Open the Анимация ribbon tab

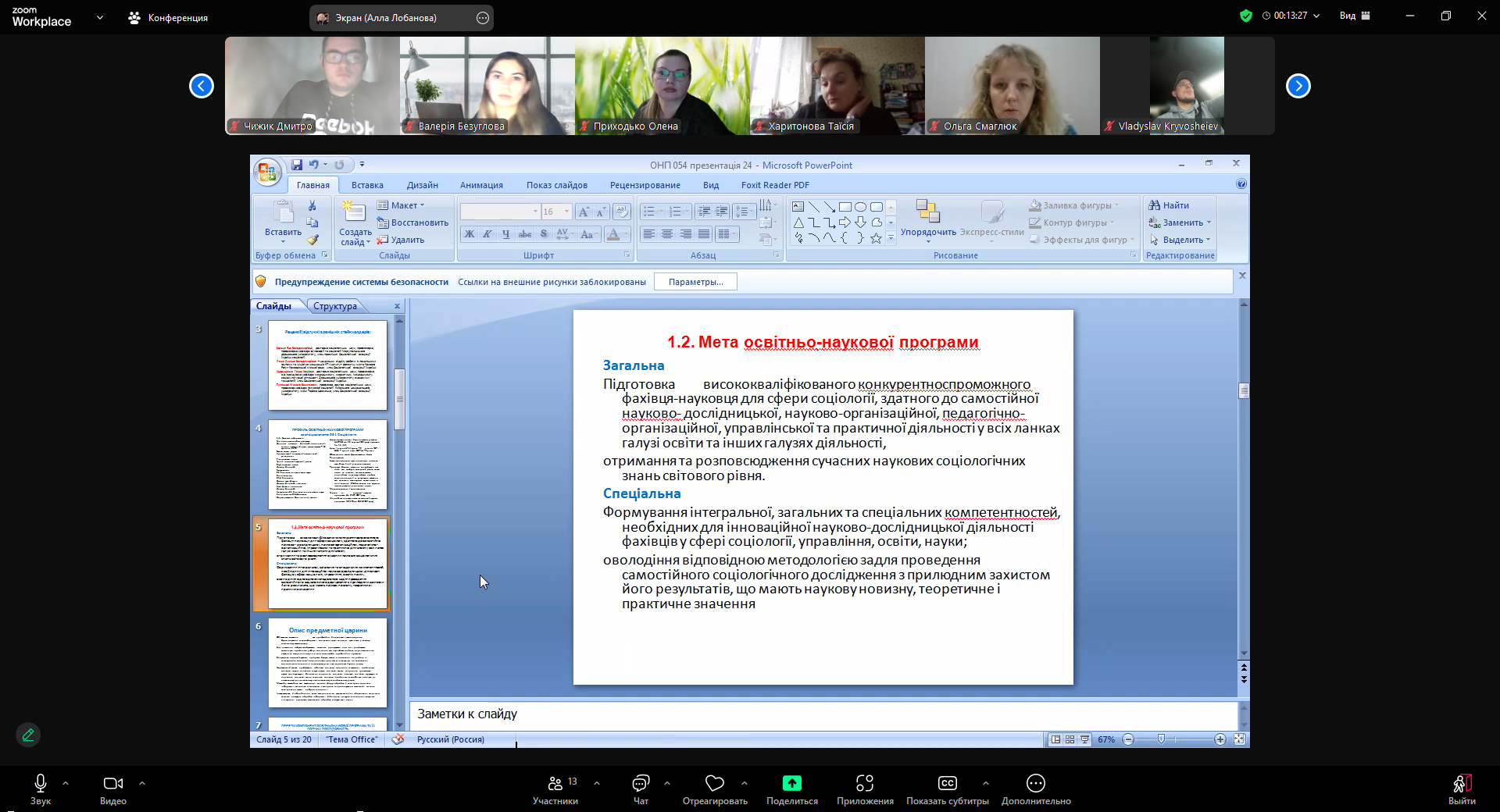[x=481, y=185]
